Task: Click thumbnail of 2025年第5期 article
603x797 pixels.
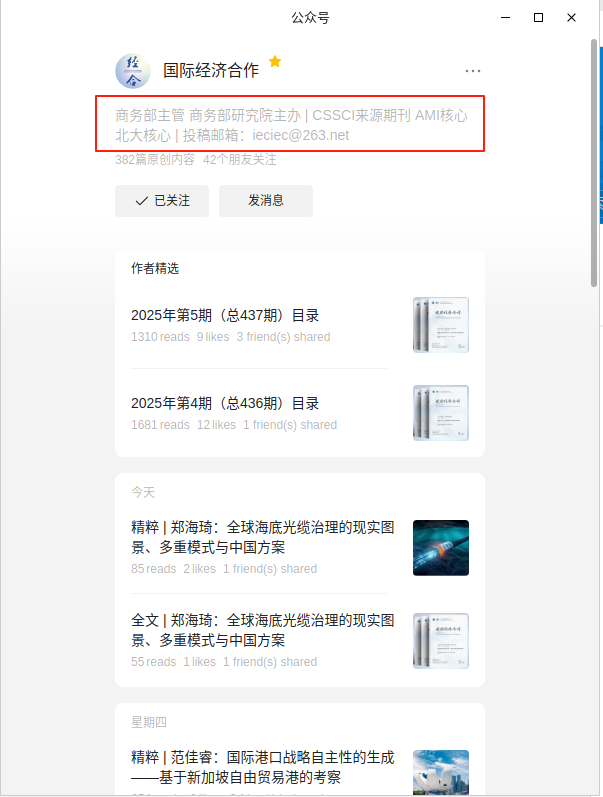Action: point(441,325)
